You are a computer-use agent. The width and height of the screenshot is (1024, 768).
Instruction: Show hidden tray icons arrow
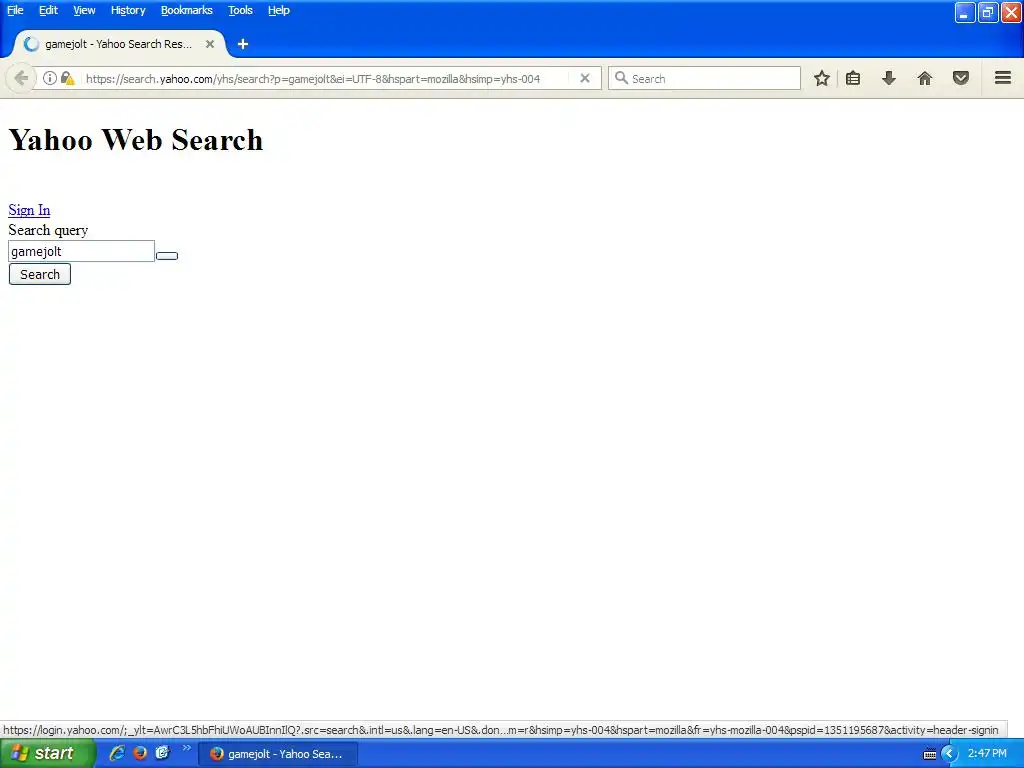pos(950,754)
